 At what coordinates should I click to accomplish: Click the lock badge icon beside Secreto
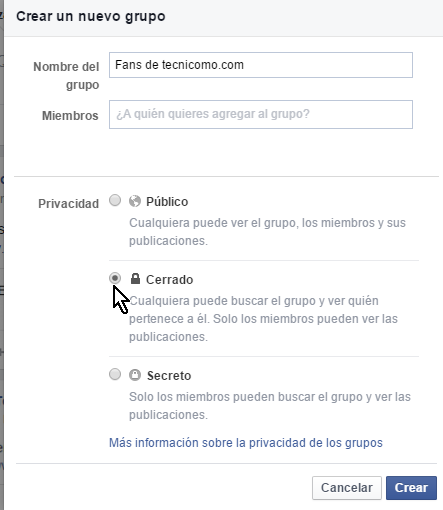(x=135, y=375)
